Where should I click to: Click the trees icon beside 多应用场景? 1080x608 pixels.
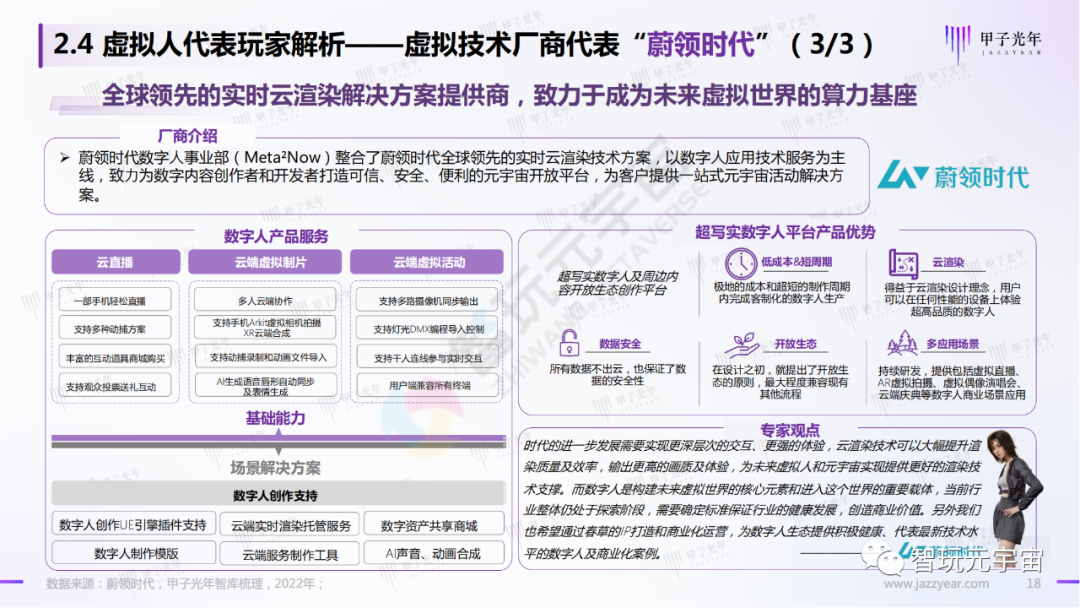[903, 343]
